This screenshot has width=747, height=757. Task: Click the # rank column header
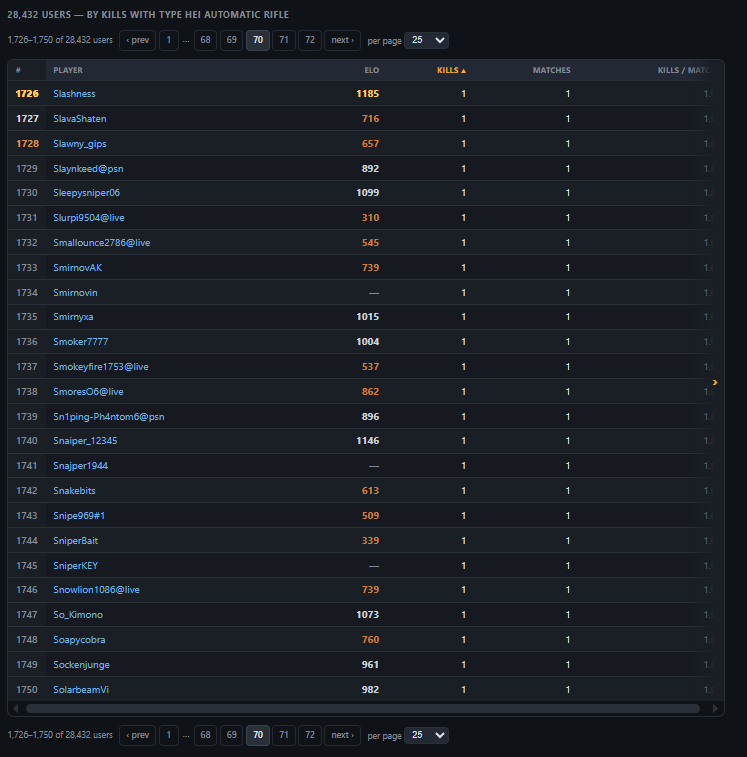click(18, 70)
